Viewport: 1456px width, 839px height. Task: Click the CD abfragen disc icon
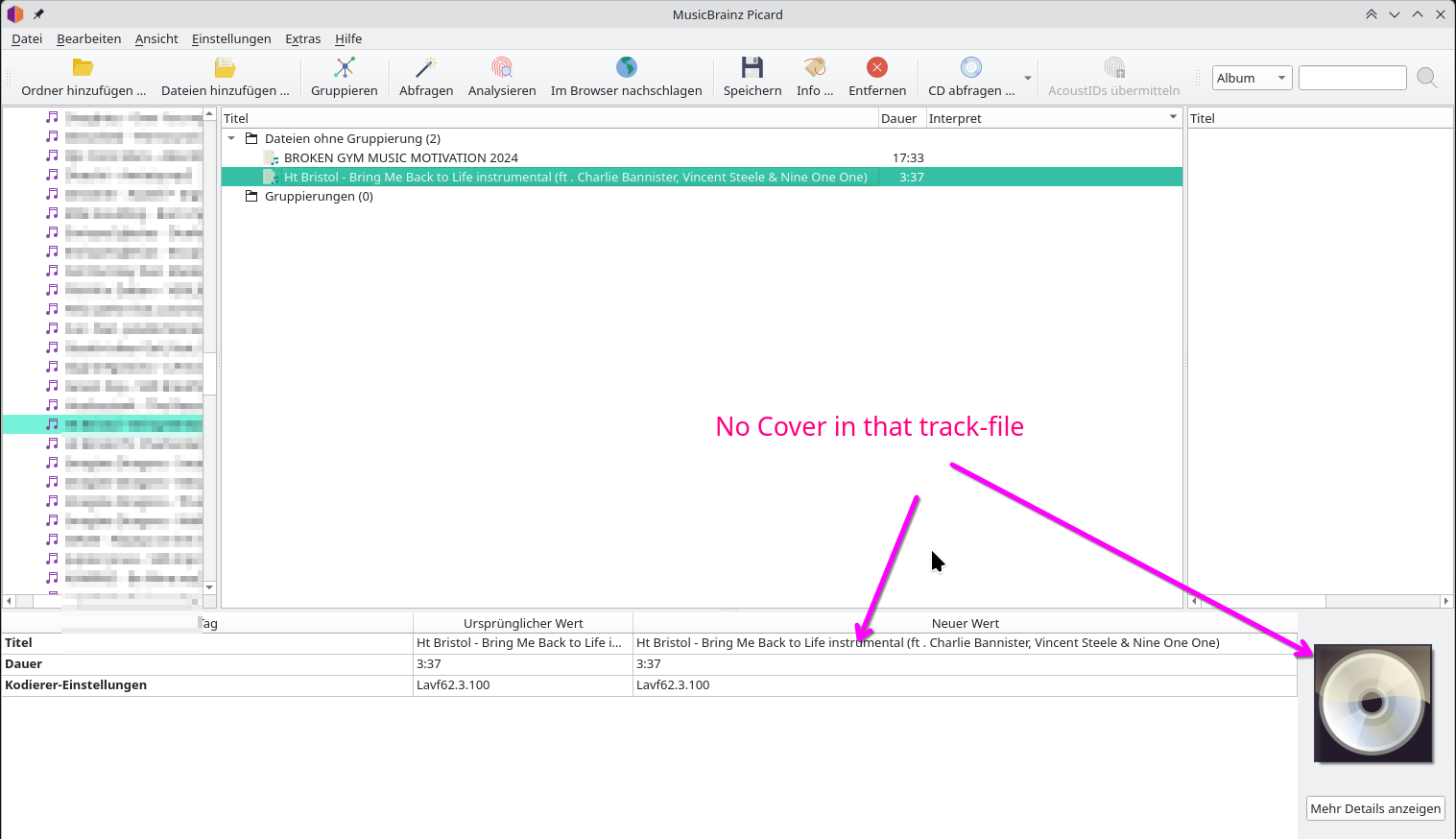click(970, 68)
